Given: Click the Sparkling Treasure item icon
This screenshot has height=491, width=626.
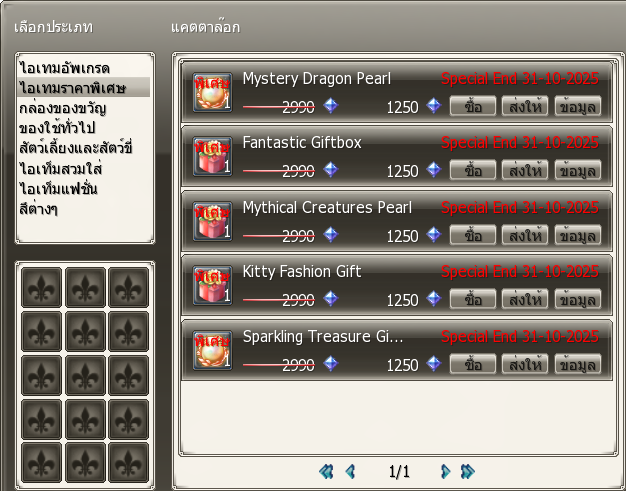Looking at the screenshot, I should coord(212,350).
